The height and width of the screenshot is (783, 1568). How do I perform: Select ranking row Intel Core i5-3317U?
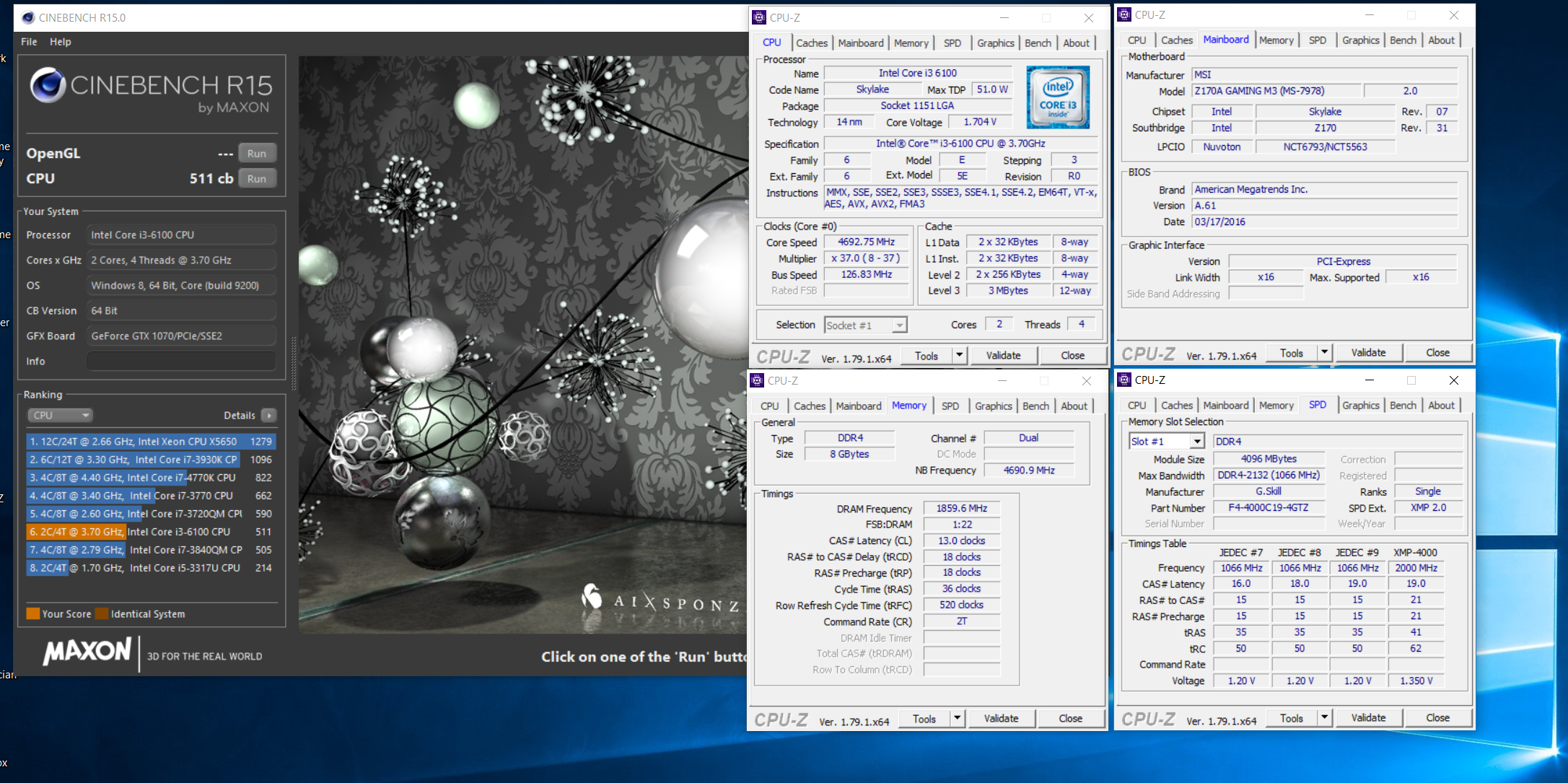click(x=151, y=567)
